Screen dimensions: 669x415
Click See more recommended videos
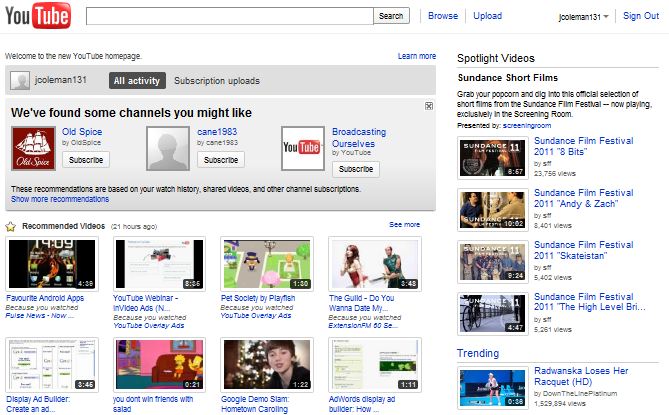coord(404,224)
